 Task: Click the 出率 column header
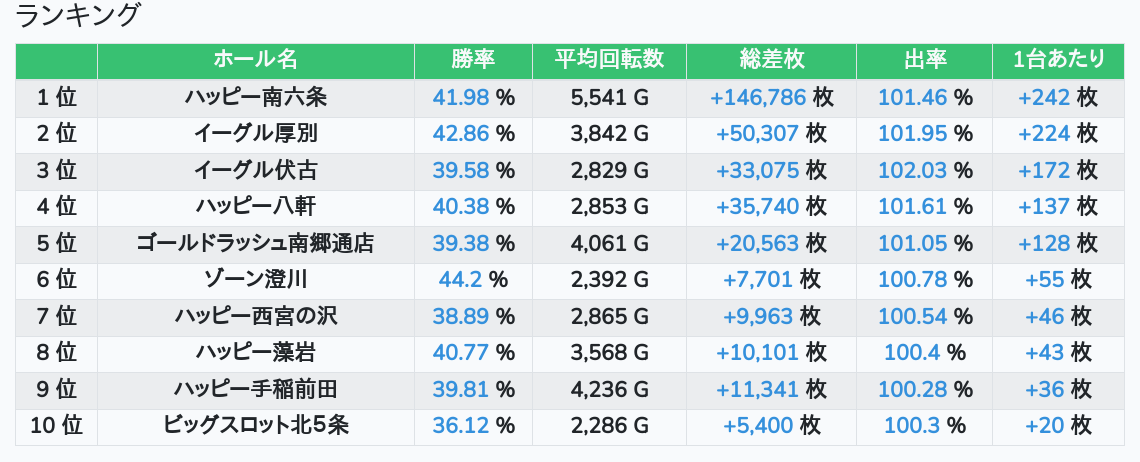click(924, 60)
